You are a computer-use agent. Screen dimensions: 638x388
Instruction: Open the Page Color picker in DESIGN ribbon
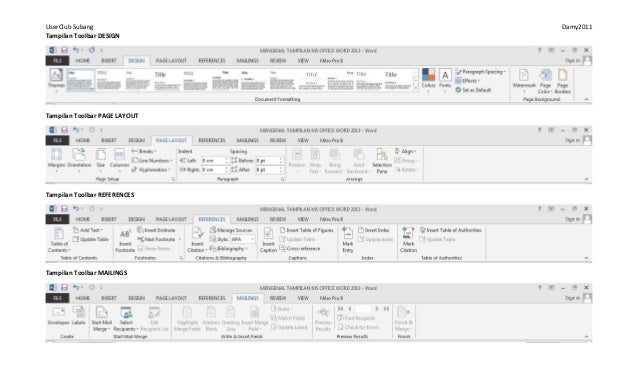[545, 81]
